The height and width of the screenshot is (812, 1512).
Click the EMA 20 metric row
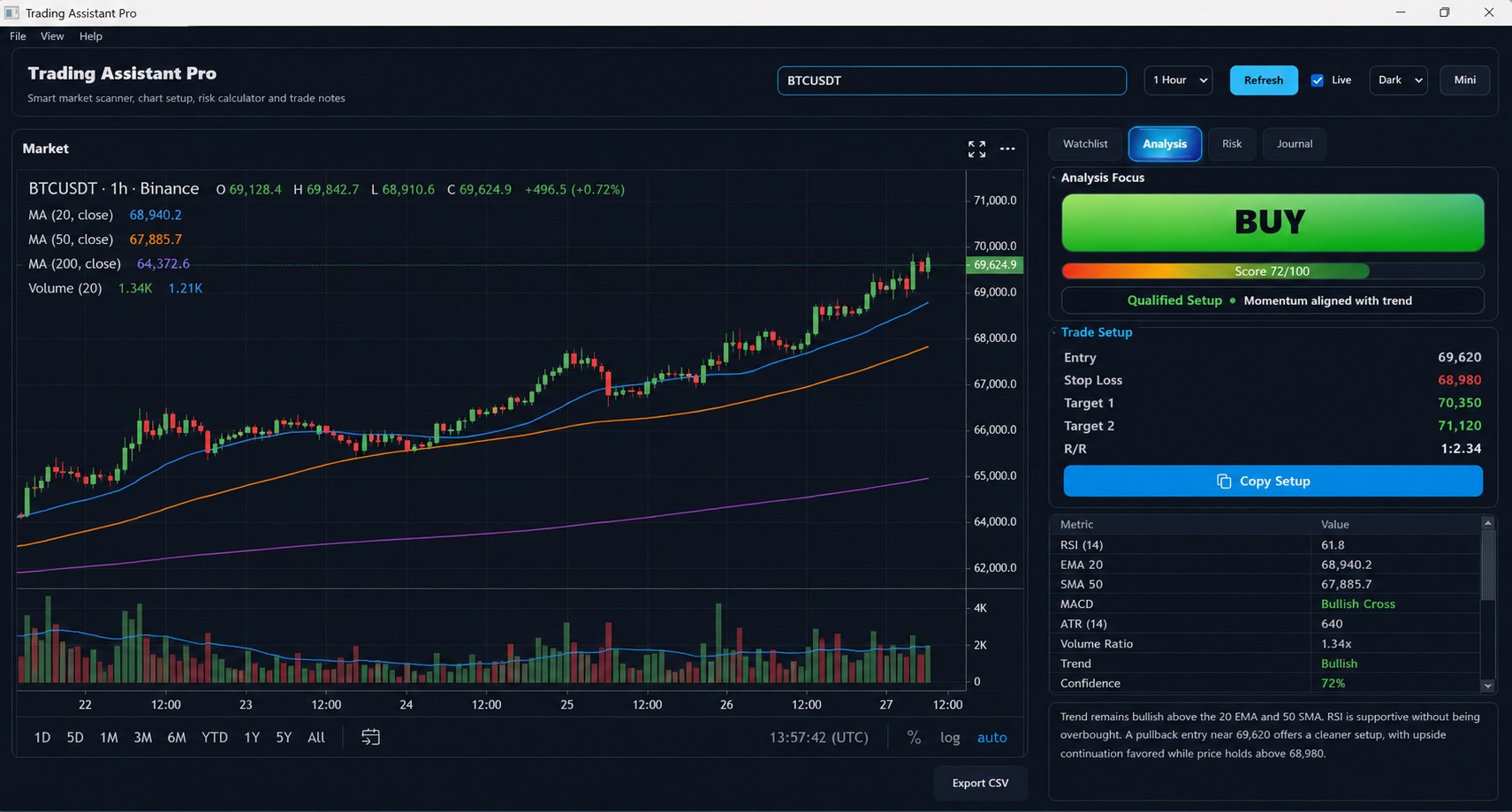coord(1265,565)
